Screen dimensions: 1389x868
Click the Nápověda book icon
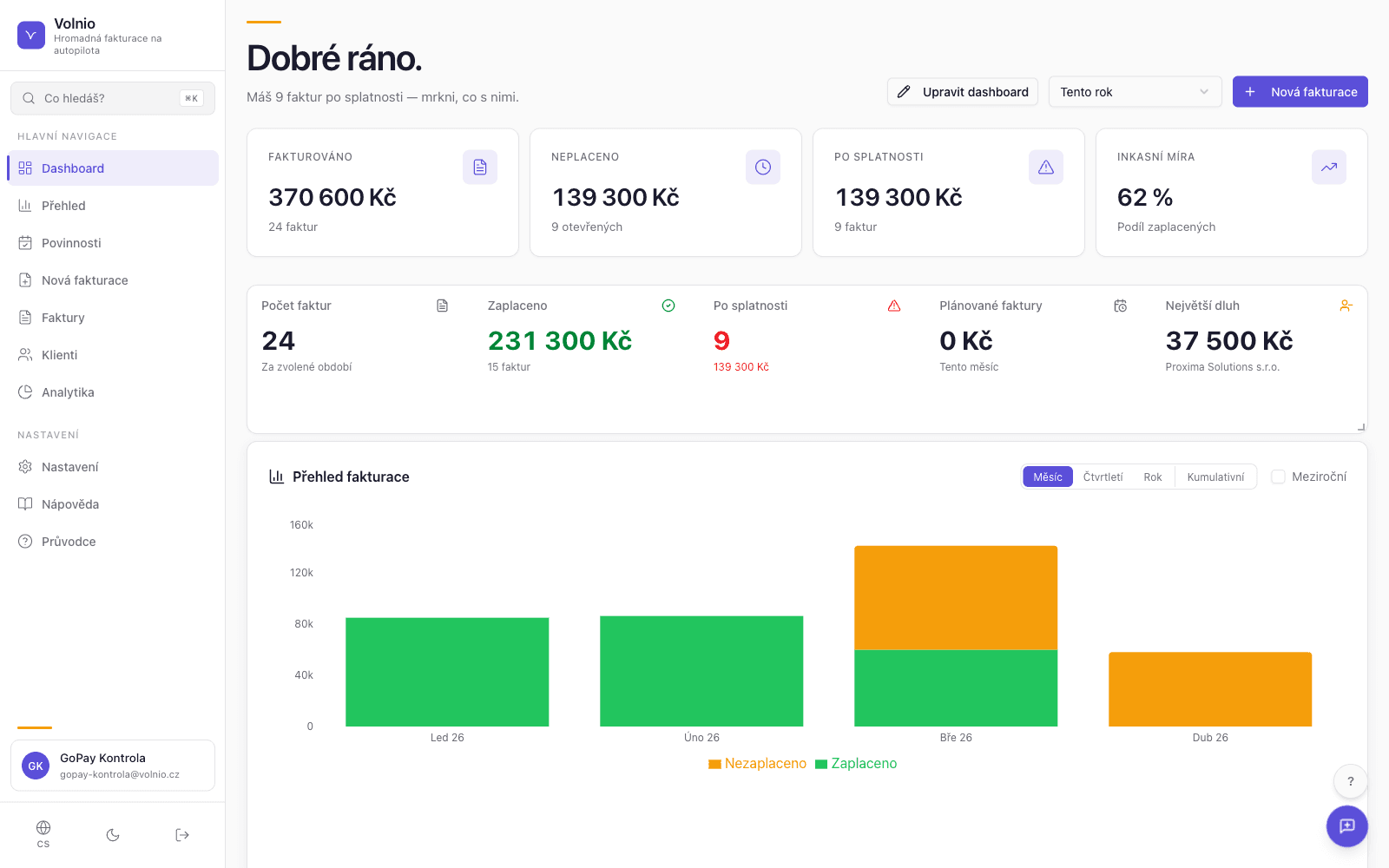click(25, 504)
